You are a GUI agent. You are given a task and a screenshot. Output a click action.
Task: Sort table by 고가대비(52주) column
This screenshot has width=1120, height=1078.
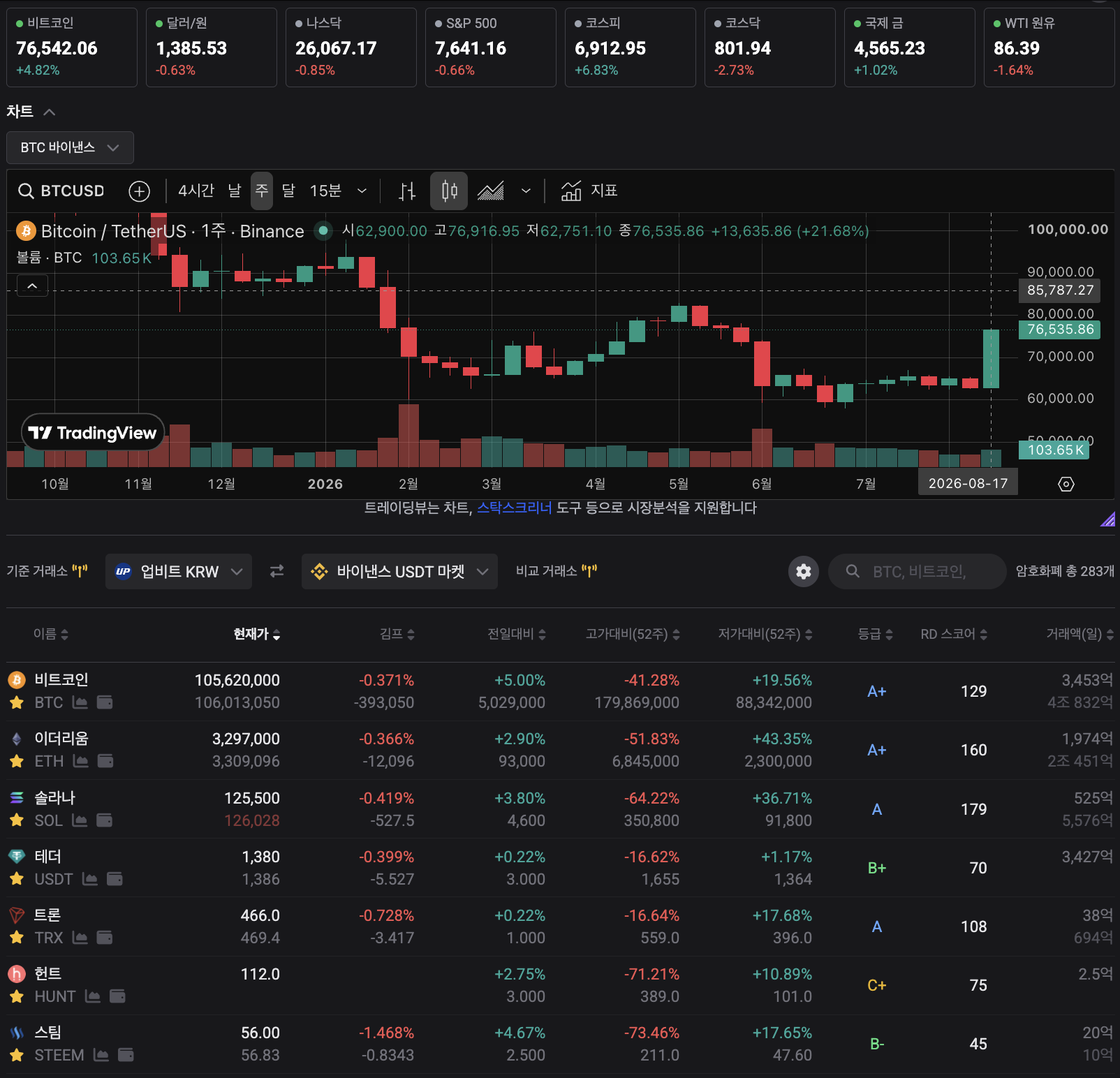(633, 634)
